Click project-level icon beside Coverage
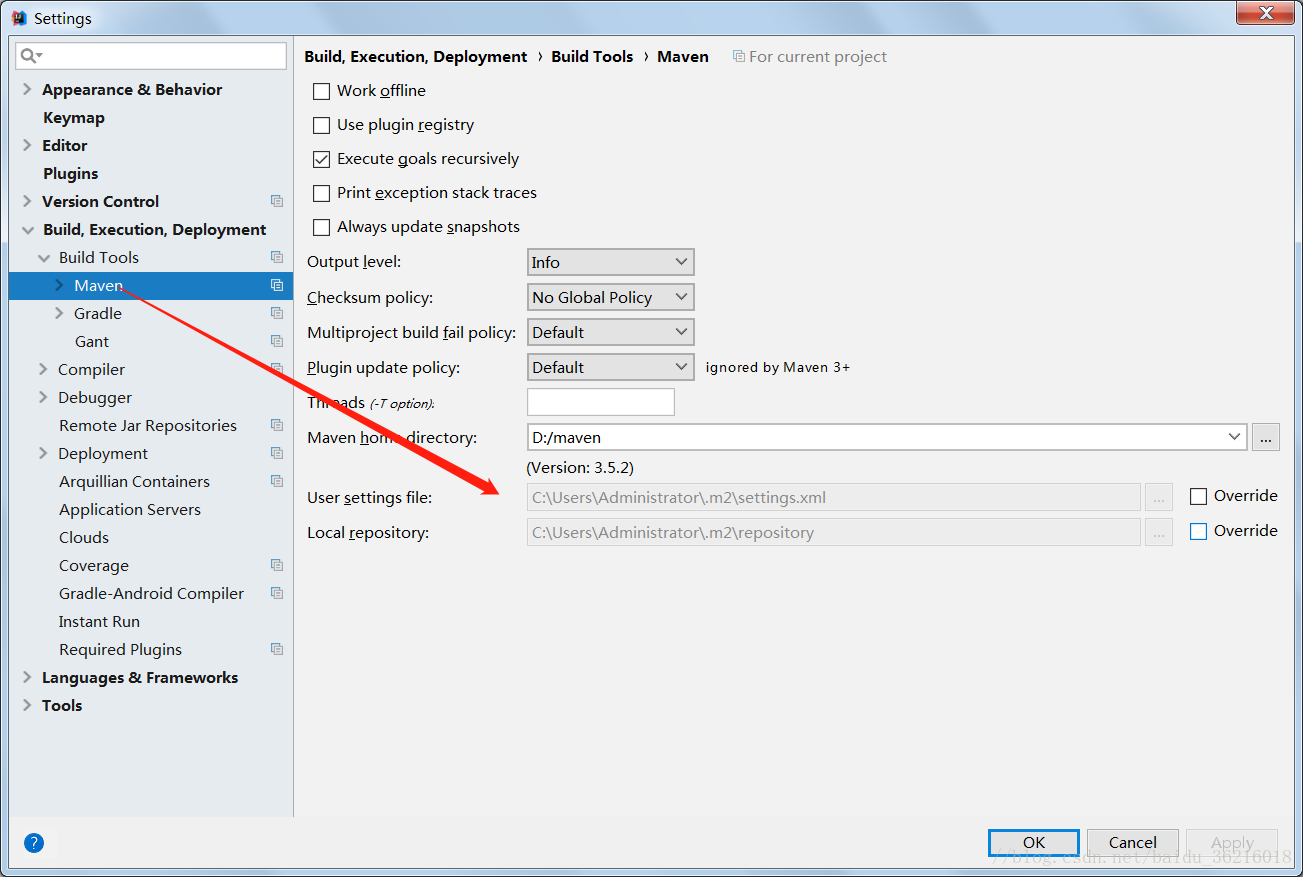The image size is (1303, 877). coord(277,565)
